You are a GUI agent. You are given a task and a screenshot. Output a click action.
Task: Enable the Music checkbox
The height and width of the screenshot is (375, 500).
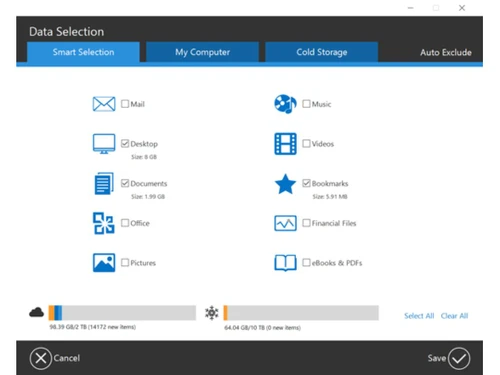pyautogui.click(x=306, y=104)
